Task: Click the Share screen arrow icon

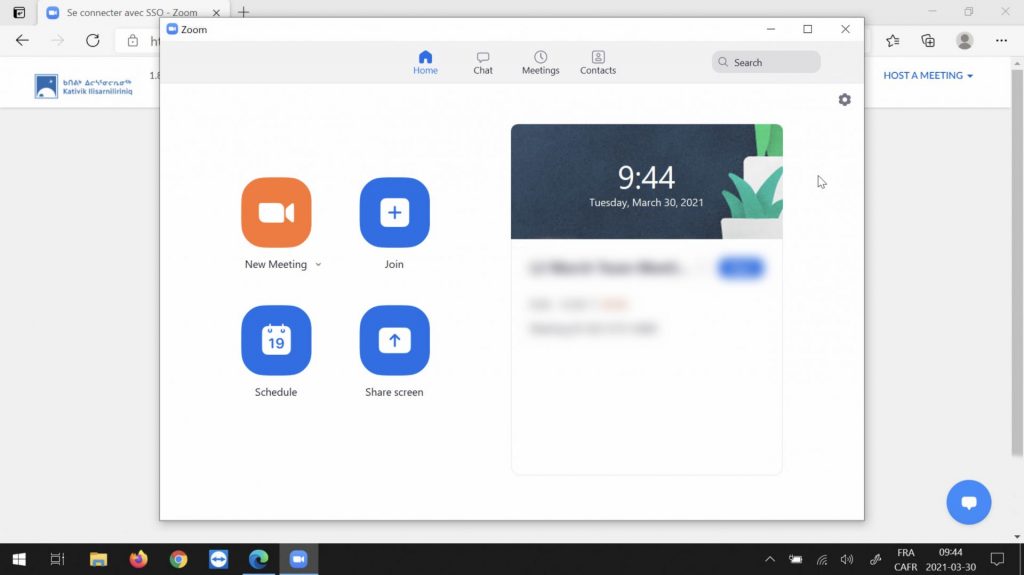Action: coord(394,340)
